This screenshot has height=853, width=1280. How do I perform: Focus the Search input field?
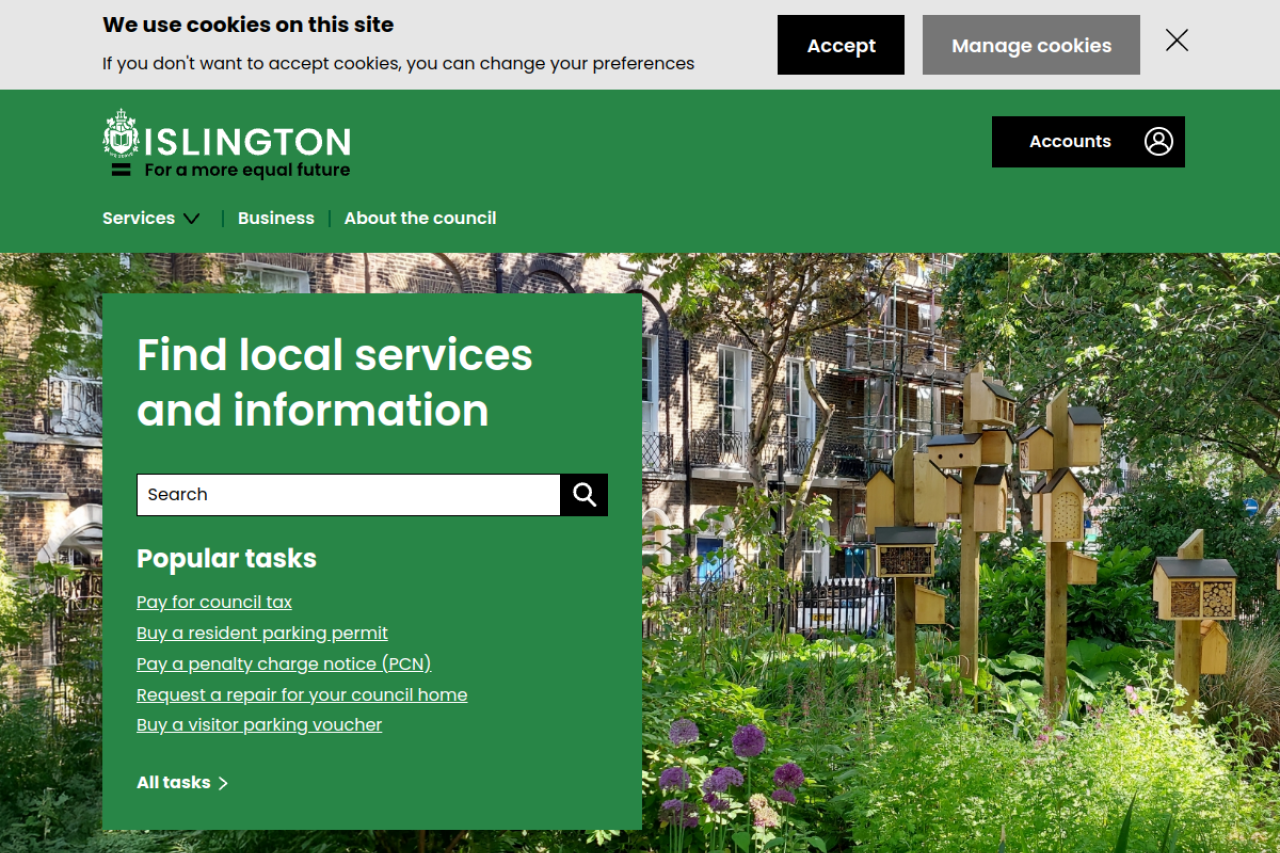coord(348,495)
